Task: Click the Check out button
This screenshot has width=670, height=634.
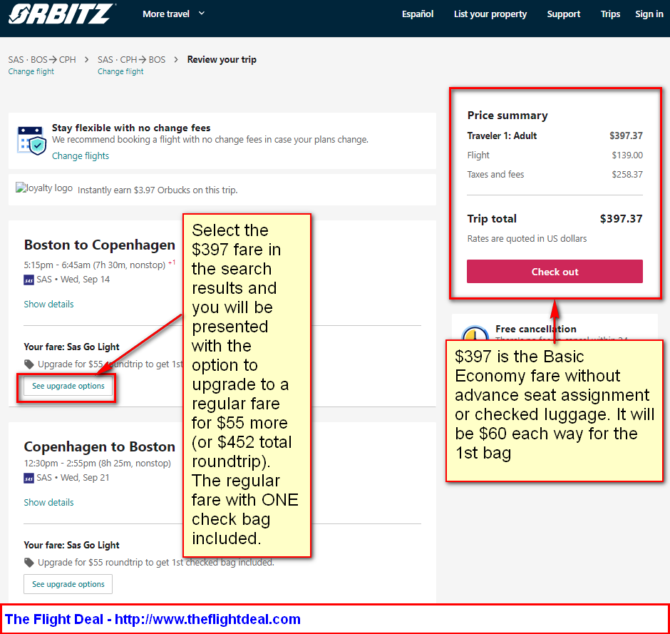Action: tap(555, 271)
